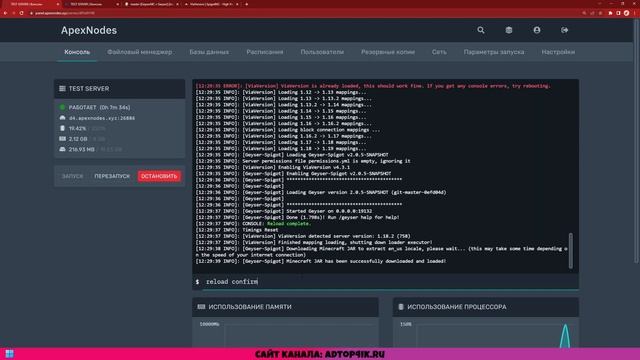Click the console vertical scrollbar

click(x=571, y=251)
